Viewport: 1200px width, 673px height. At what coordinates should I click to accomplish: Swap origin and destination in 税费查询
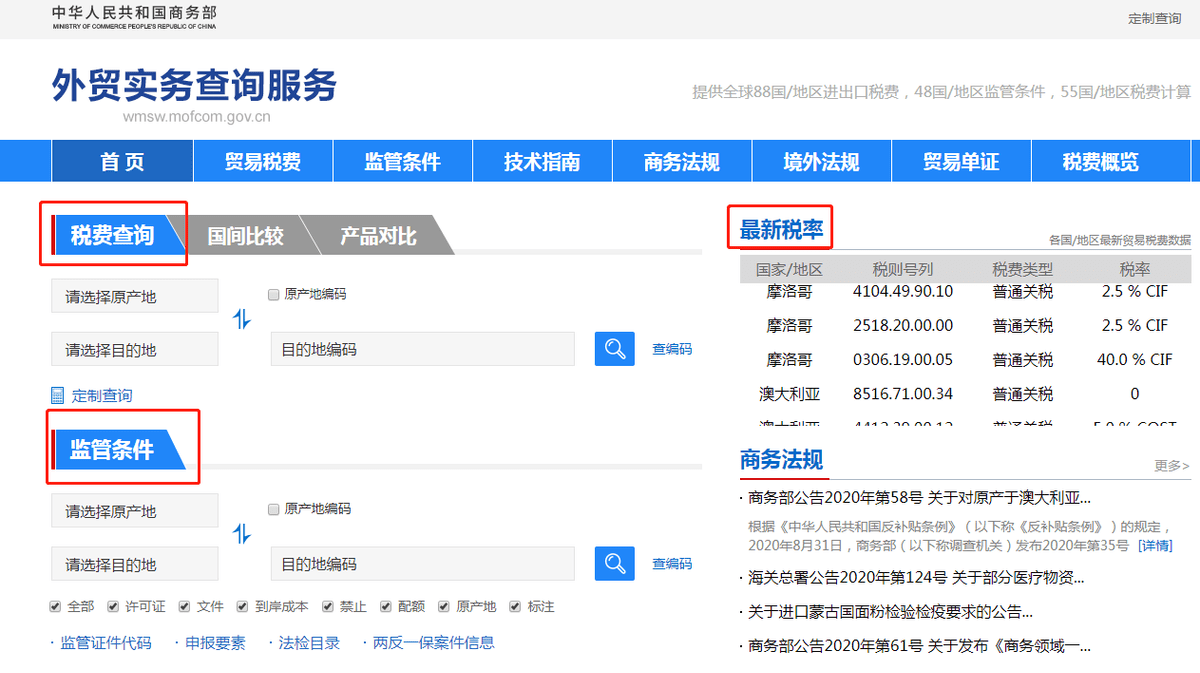(x=242, y=320)
